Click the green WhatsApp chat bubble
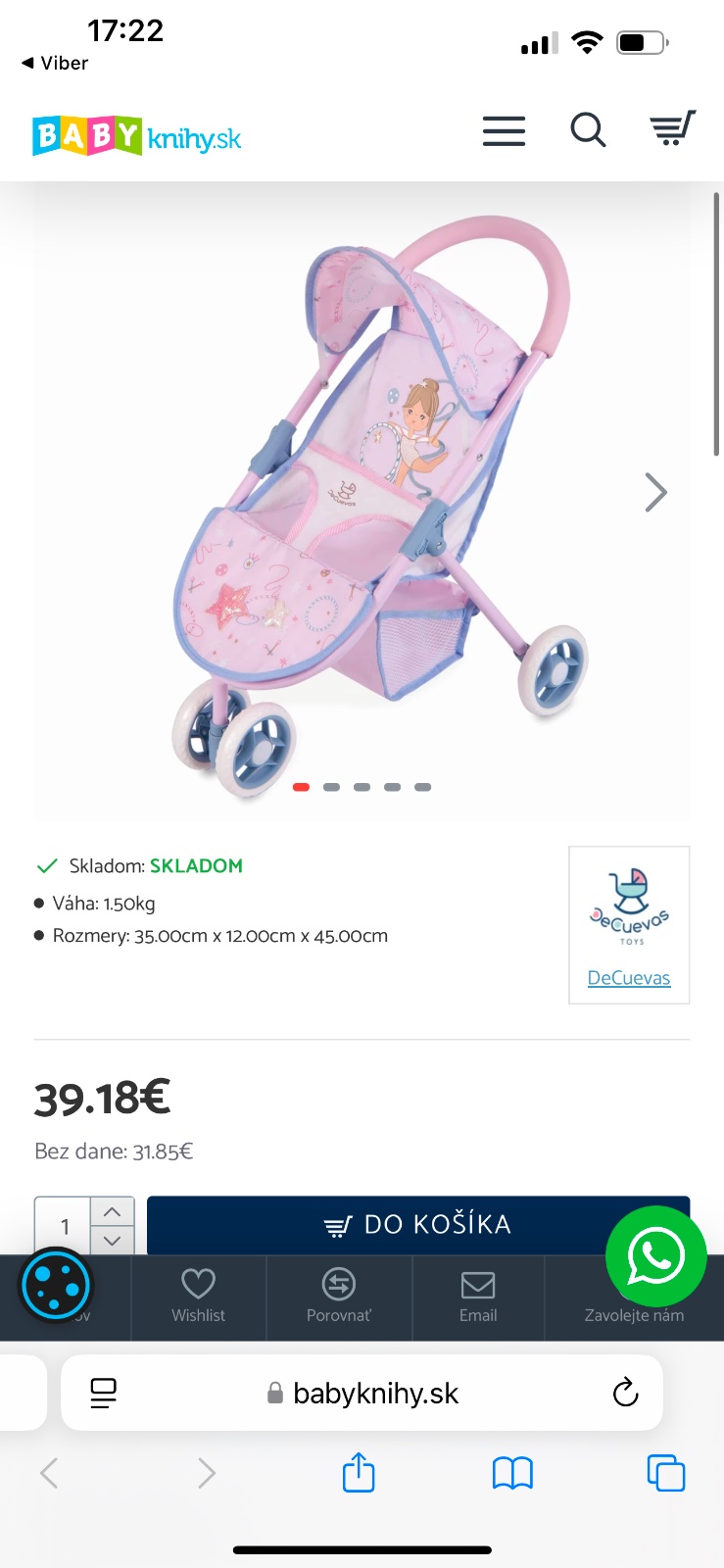 tap(655, 1255)
